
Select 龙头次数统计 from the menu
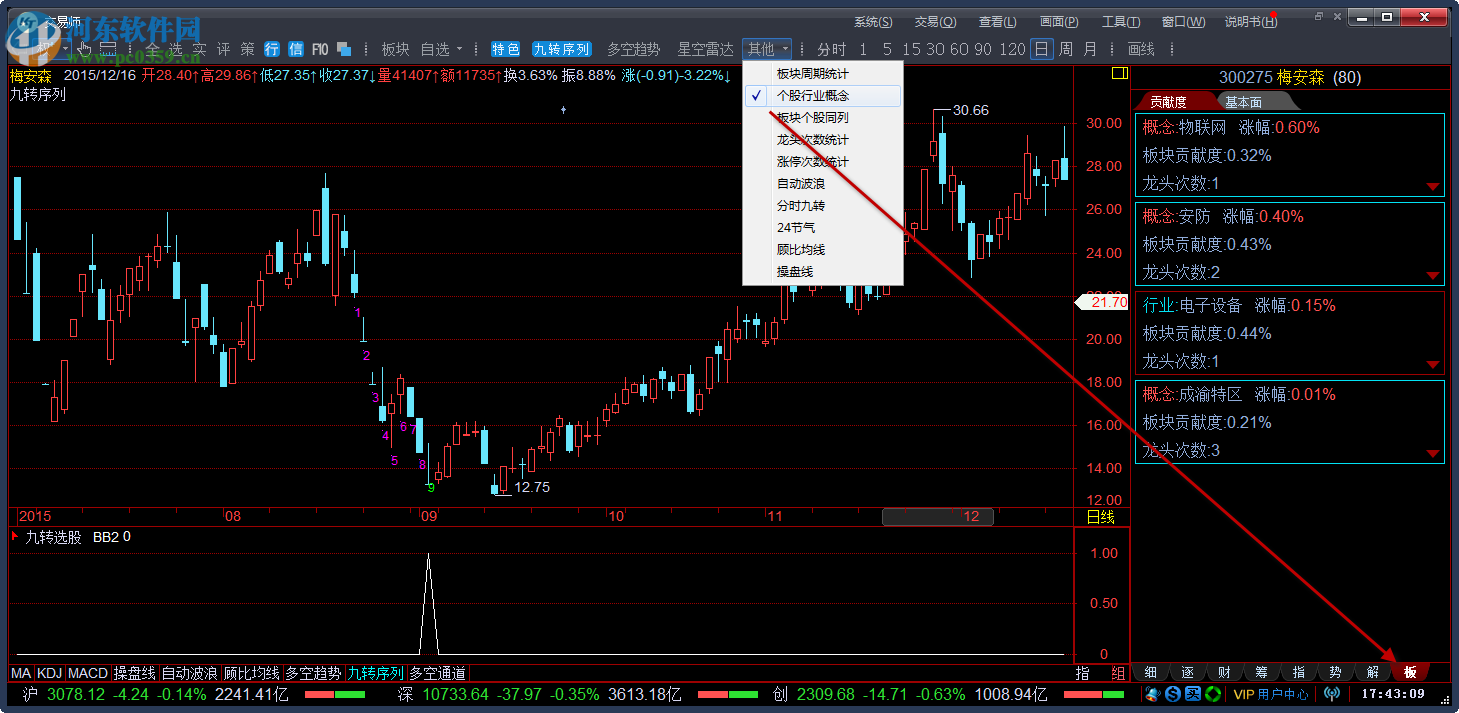(x=823, y=140)
